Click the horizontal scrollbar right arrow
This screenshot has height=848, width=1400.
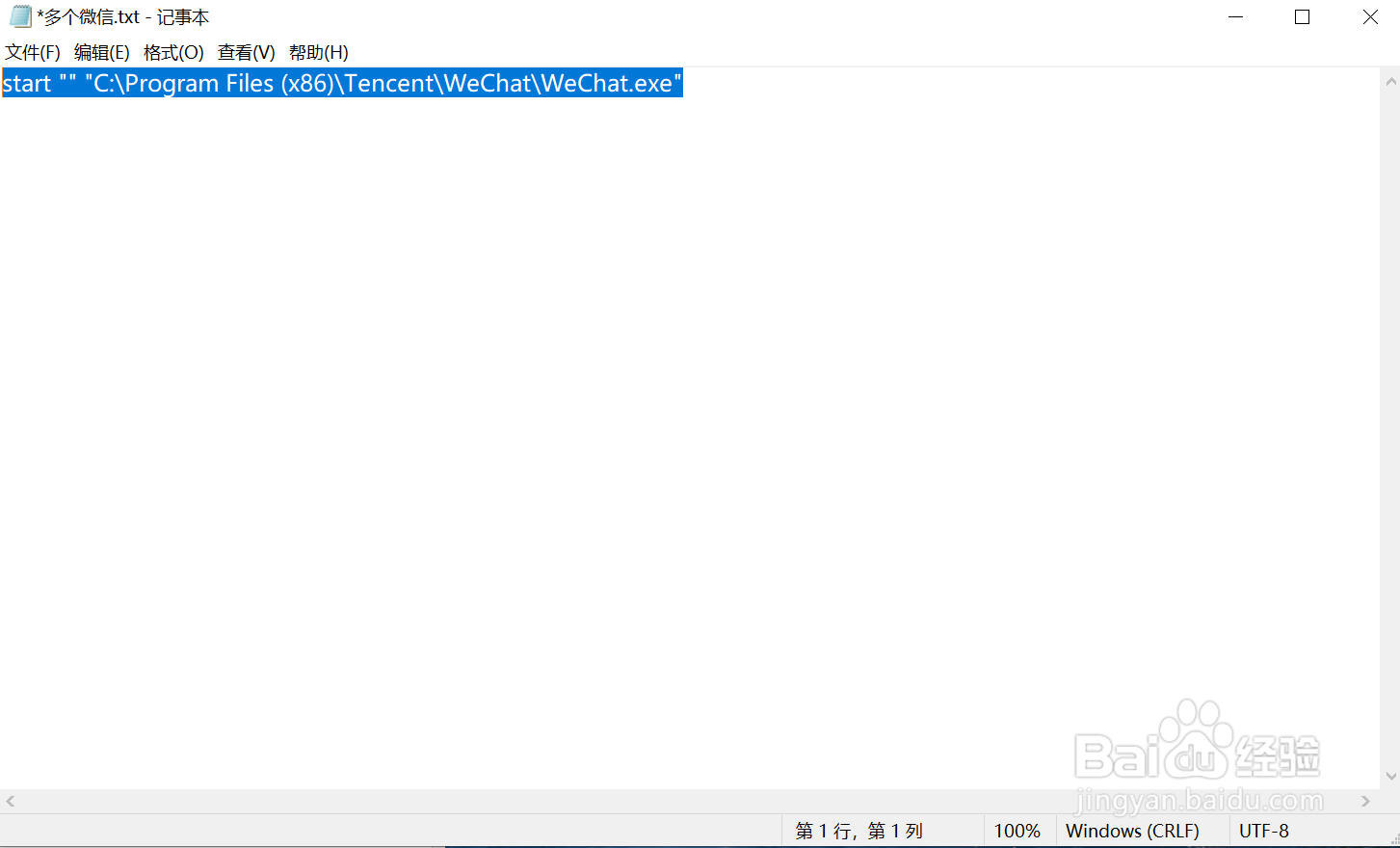tap(1365, 801)
